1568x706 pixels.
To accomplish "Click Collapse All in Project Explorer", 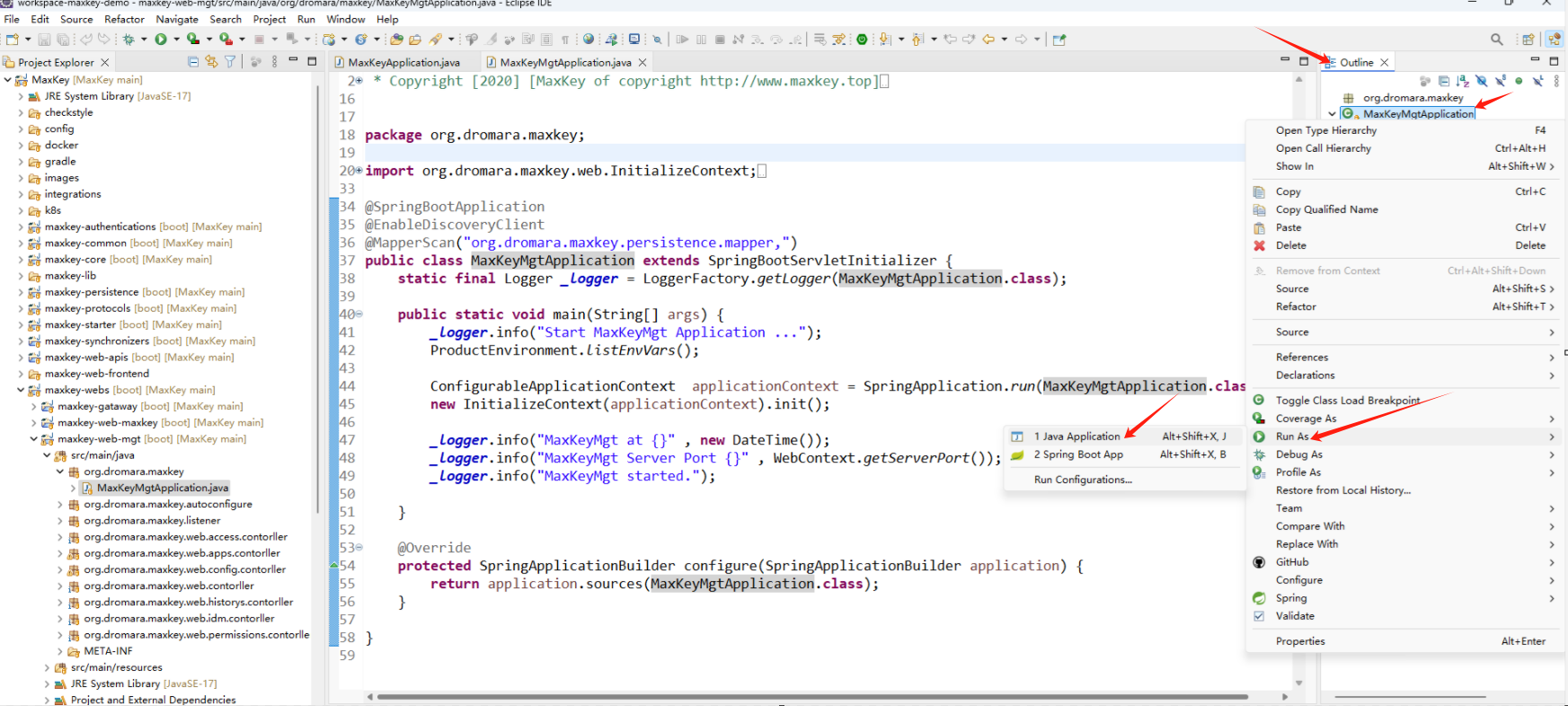I will pos(193,62).
